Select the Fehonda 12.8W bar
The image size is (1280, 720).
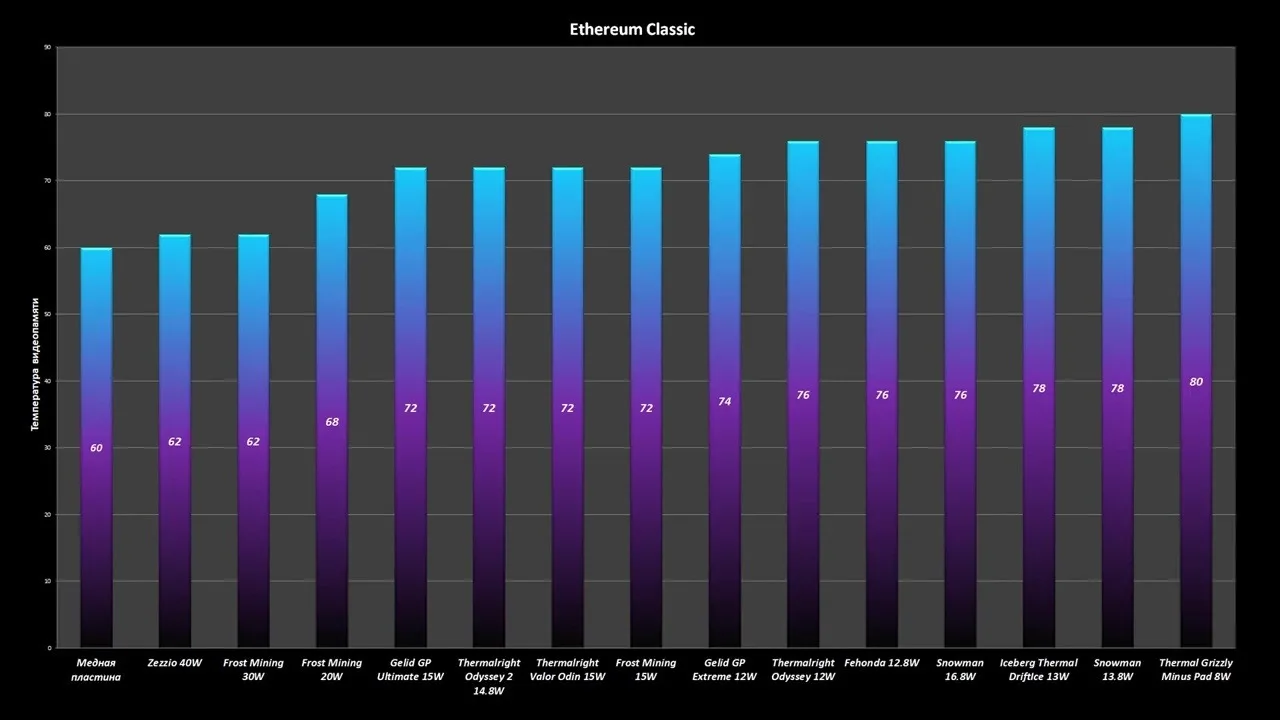(x=882, y=394)
